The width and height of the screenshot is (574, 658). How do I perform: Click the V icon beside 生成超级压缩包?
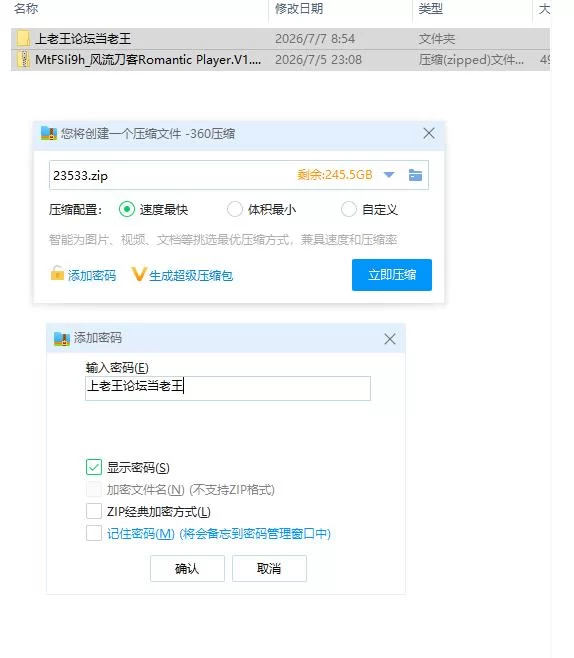138,274
